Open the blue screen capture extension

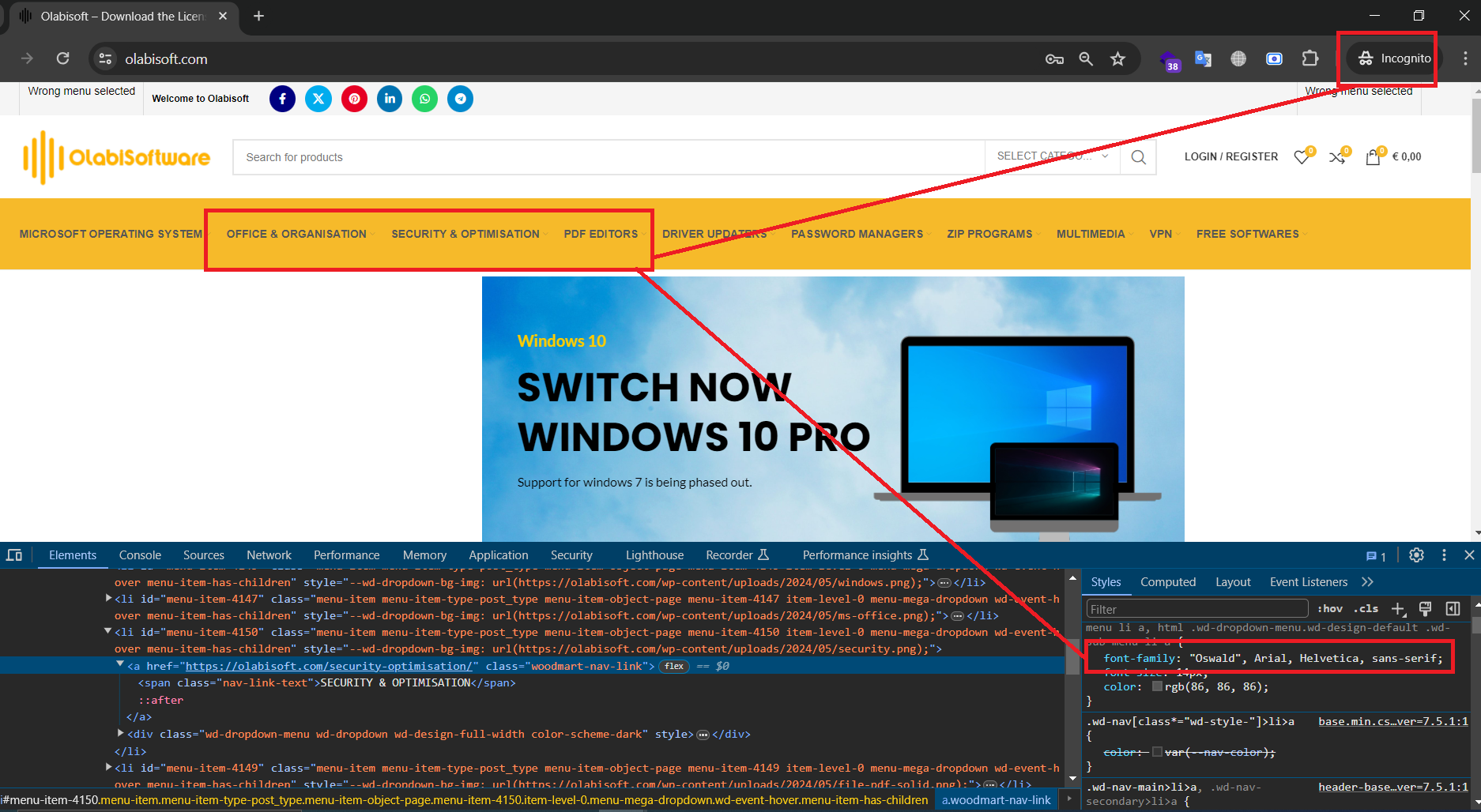pyautogui.click(x=1274, y=59)
